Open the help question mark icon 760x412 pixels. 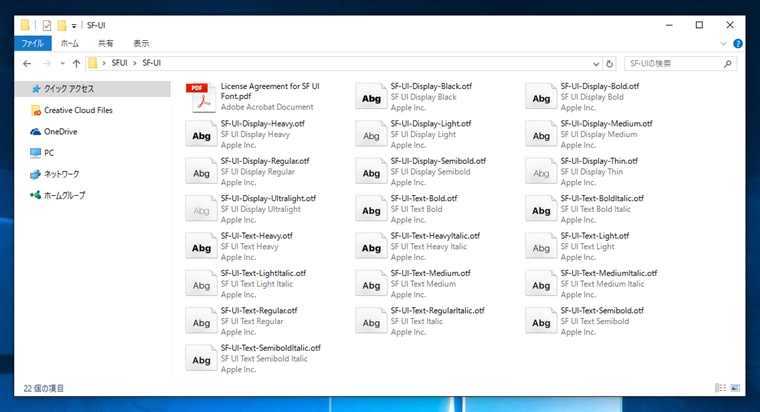[x=738, y=44]
